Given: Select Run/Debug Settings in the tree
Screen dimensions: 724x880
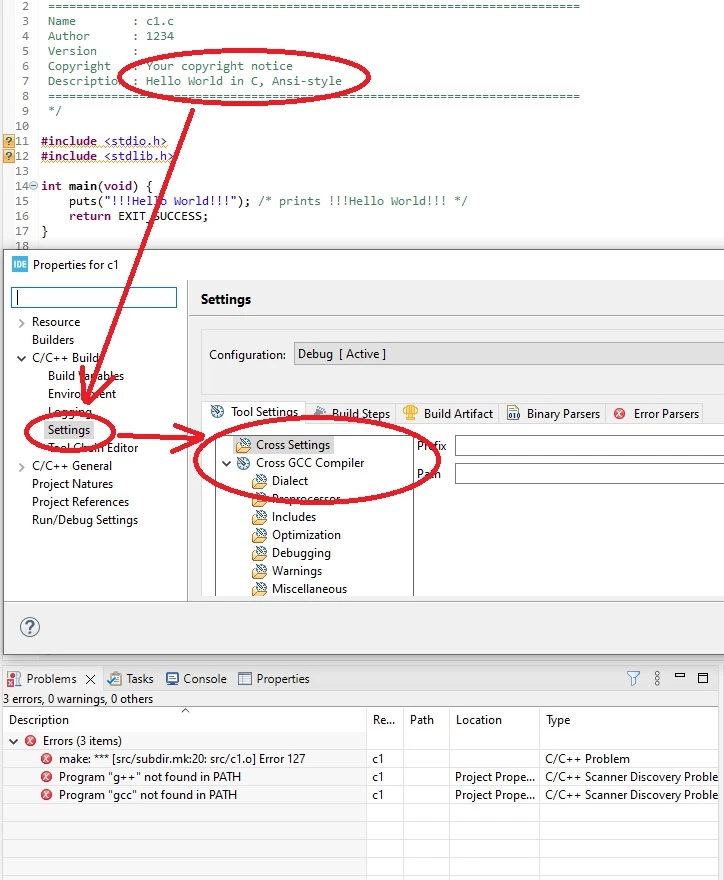Looking at the screenshot, I should click(85, 520).
